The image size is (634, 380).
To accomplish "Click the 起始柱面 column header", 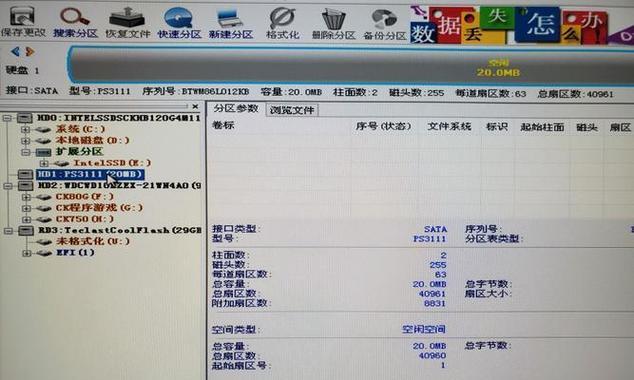I will coord(542,127).
